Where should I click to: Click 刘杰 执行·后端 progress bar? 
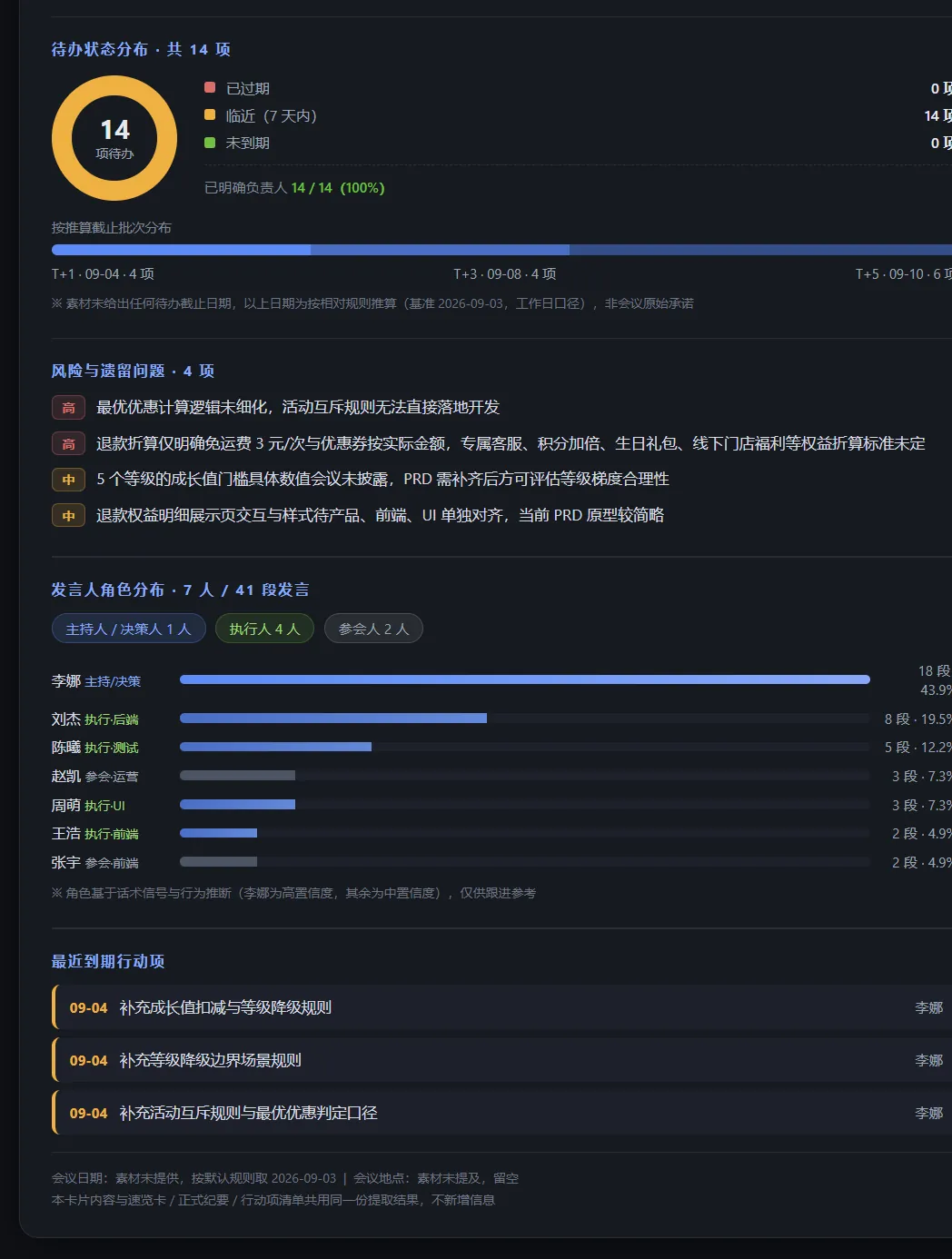(x=525, y=719)
